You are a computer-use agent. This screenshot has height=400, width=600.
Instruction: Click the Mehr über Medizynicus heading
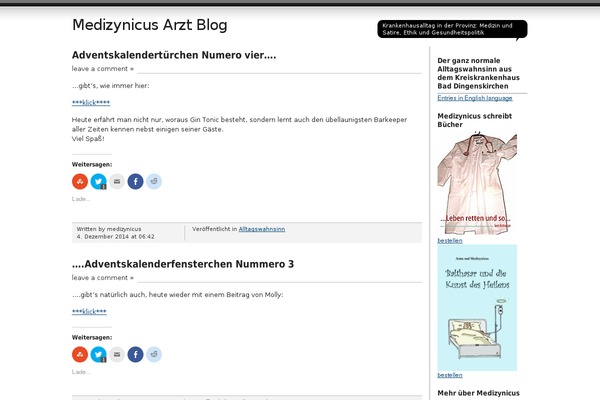tap(478, 393)
